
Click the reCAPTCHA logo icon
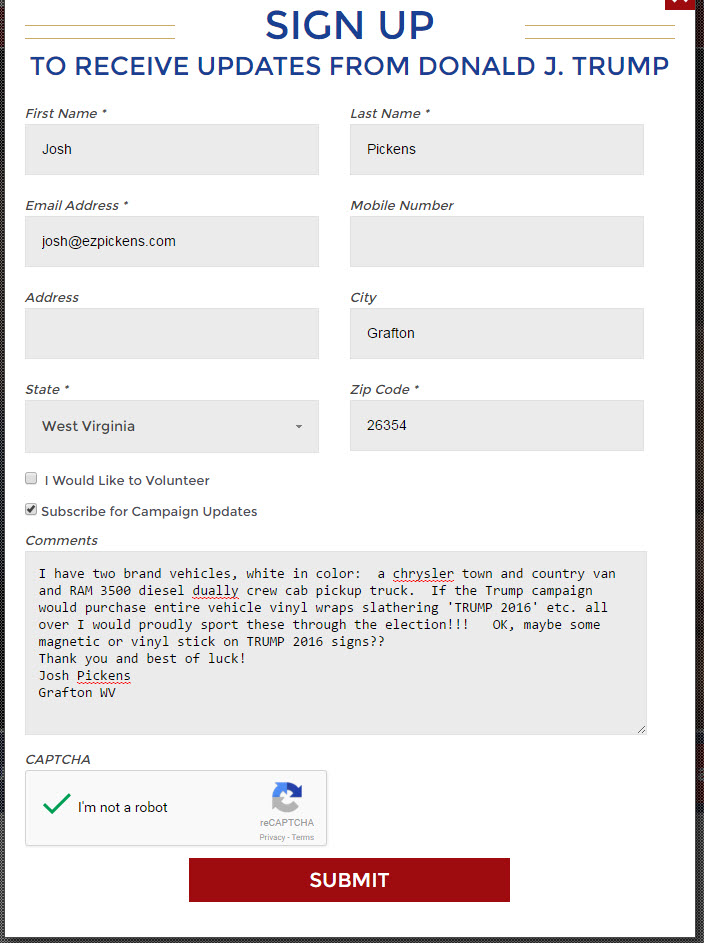287,797
